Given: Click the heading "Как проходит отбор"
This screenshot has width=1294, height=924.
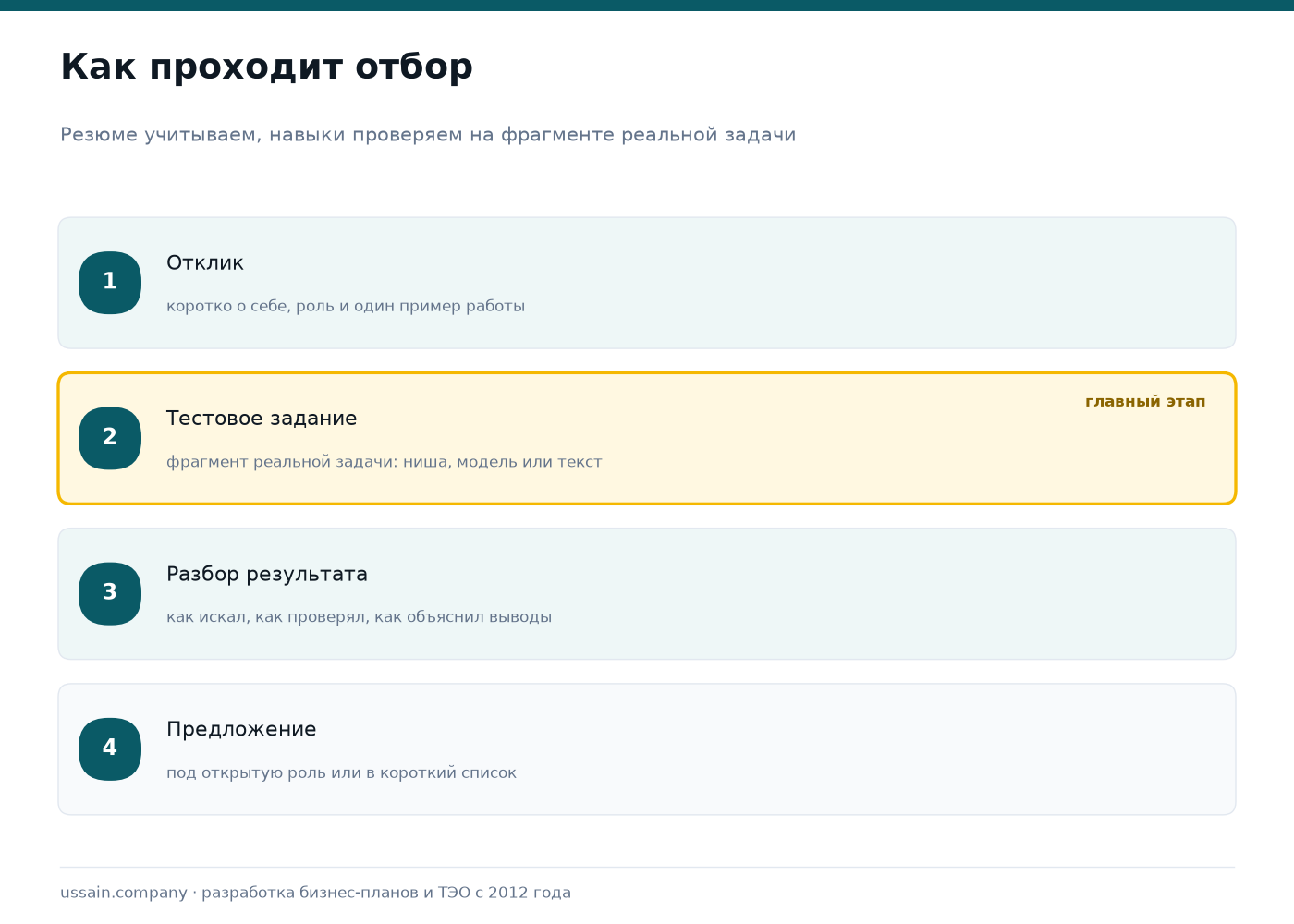Looking at the screenshot, I should (x=266, y=67).
